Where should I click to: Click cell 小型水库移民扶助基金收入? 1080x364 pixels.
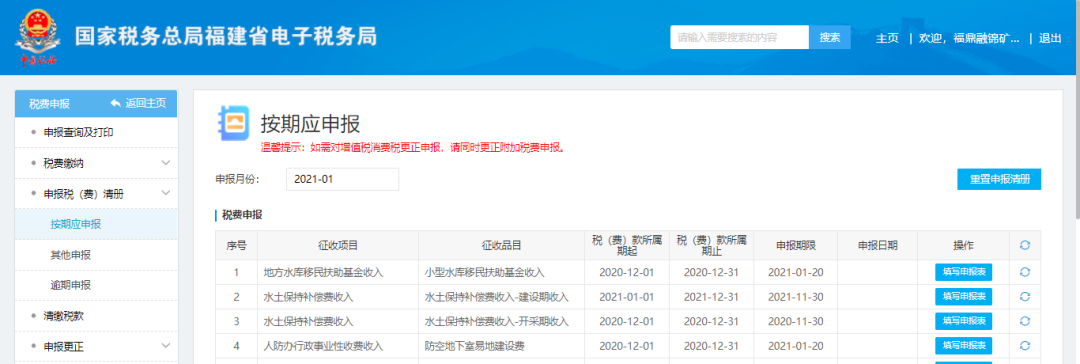(501, 272)
